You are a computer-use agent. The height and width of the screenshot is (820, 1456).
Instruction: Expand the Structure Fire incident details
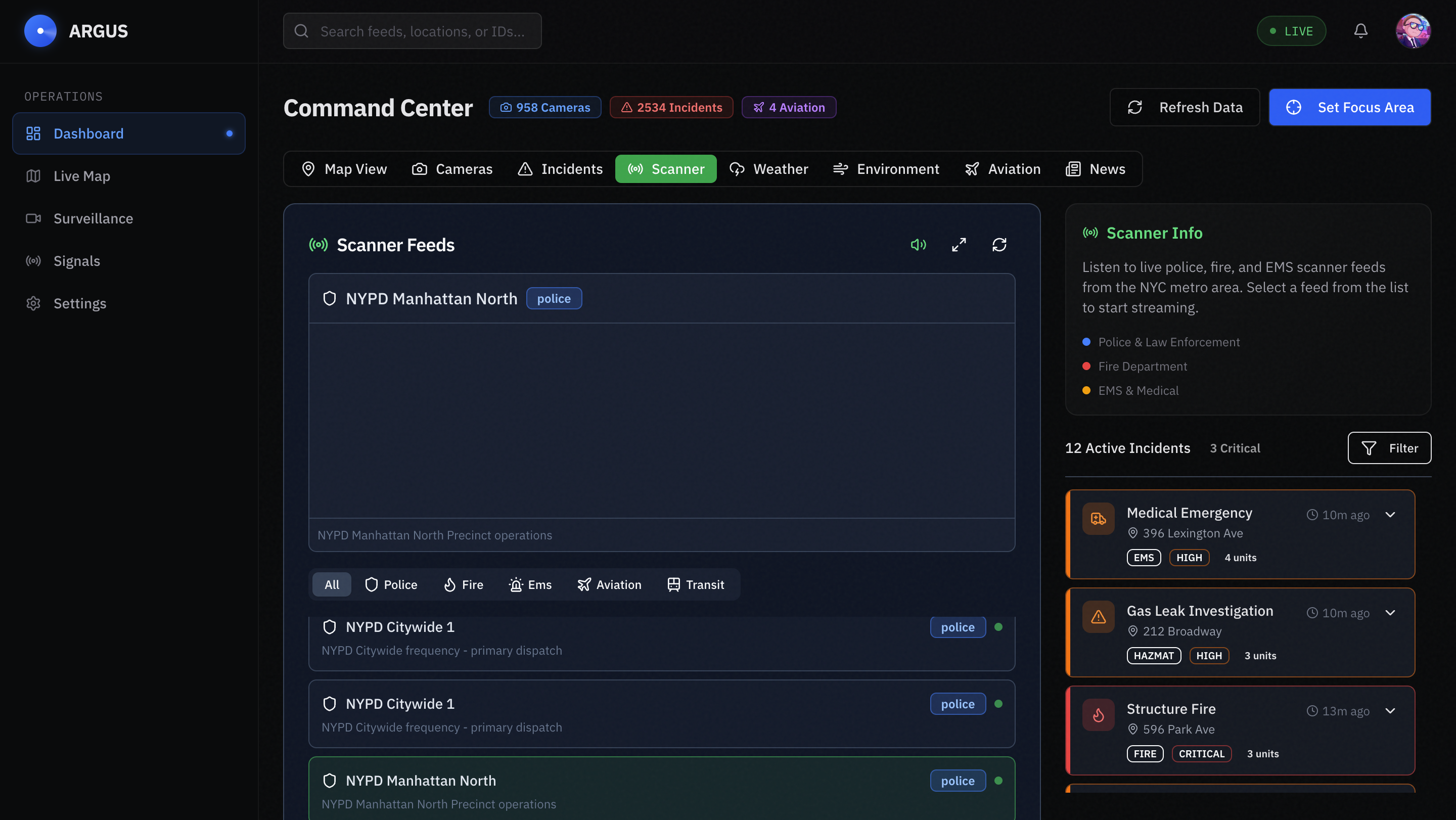(x=1390, y=710)
